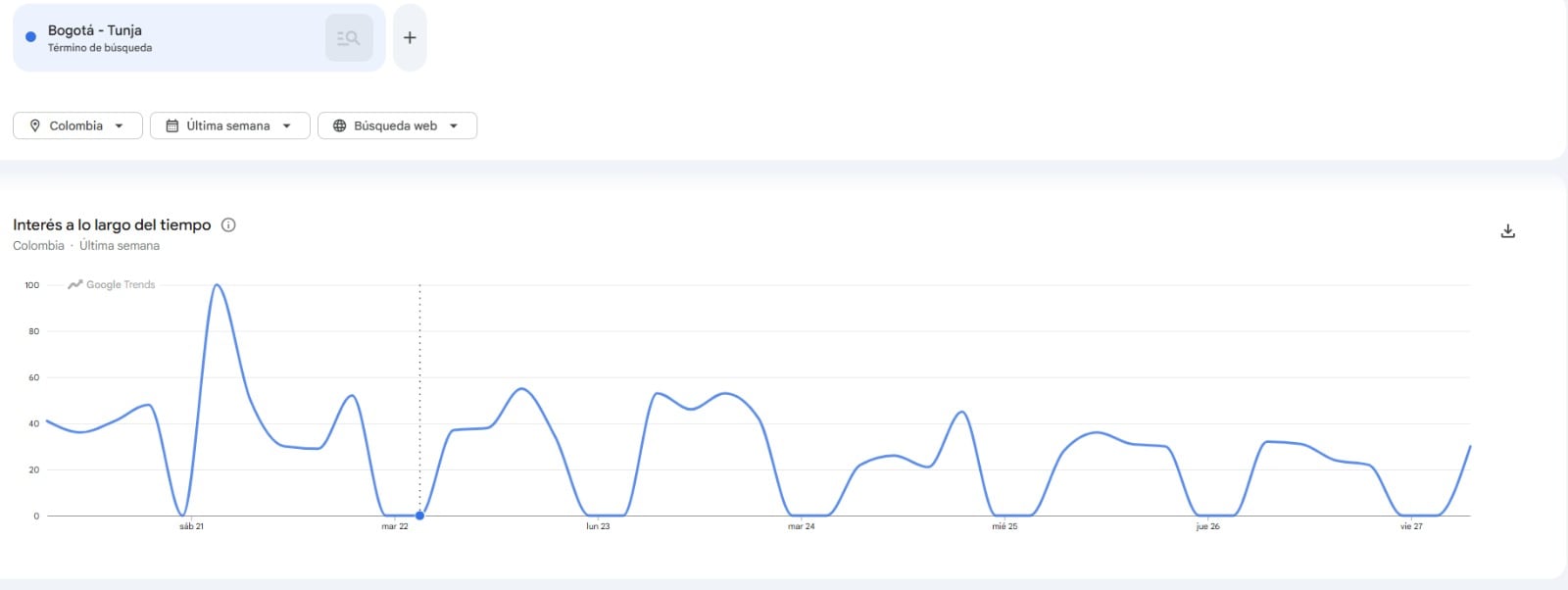The height and width of the screenshot is (590, 1568).
Task: Select the 'Interés a lo largo del tiempo' heading
Action: [x=111, y=224]
